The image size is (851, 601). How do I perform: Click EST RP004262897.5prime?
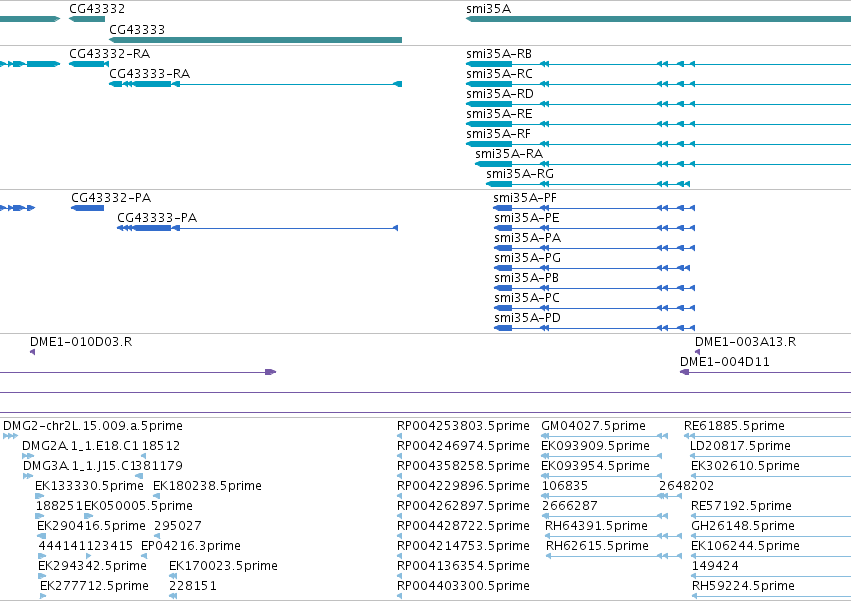click(x=463, y=506)
